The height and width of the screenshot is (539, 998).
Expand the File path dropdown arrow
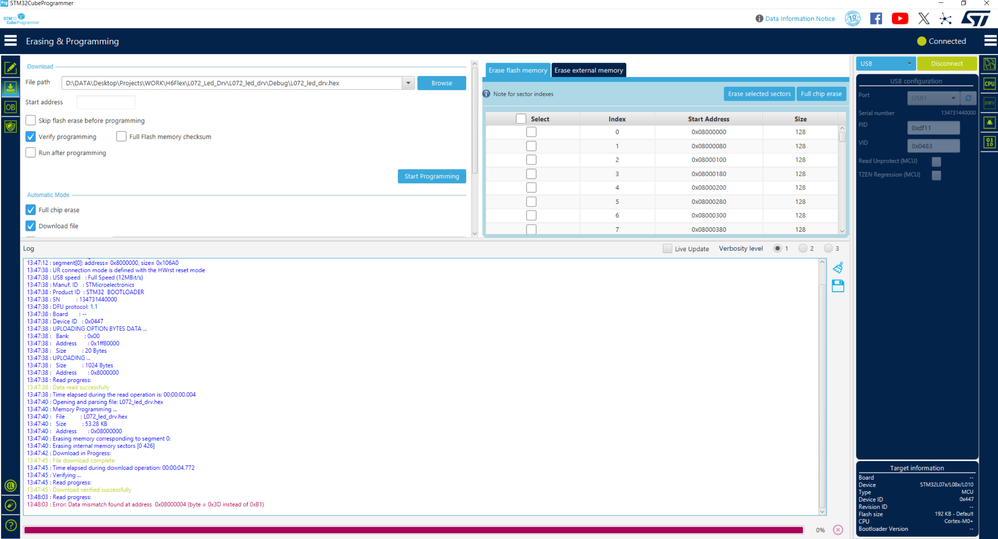tap(408, 83)
